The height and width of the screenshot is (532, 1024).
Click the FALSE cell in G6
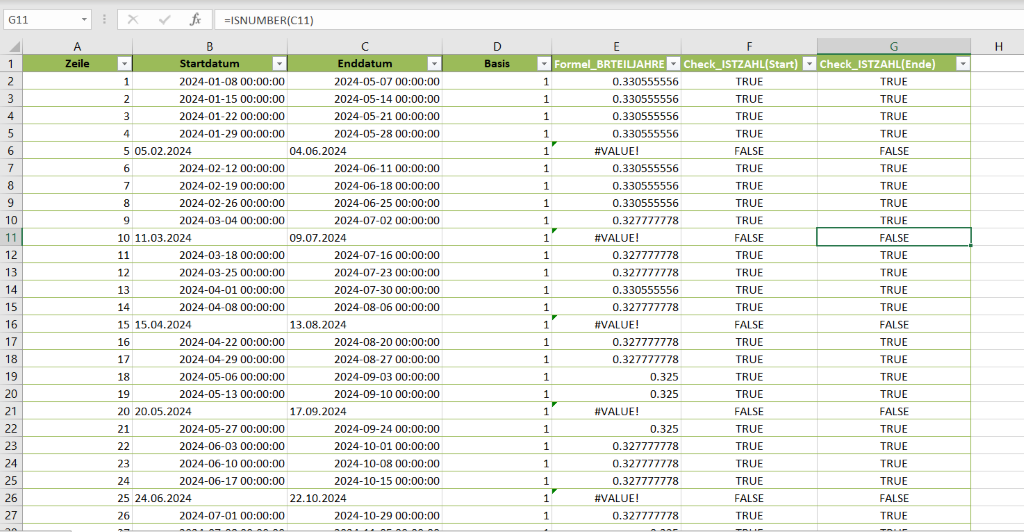point(893,151)
